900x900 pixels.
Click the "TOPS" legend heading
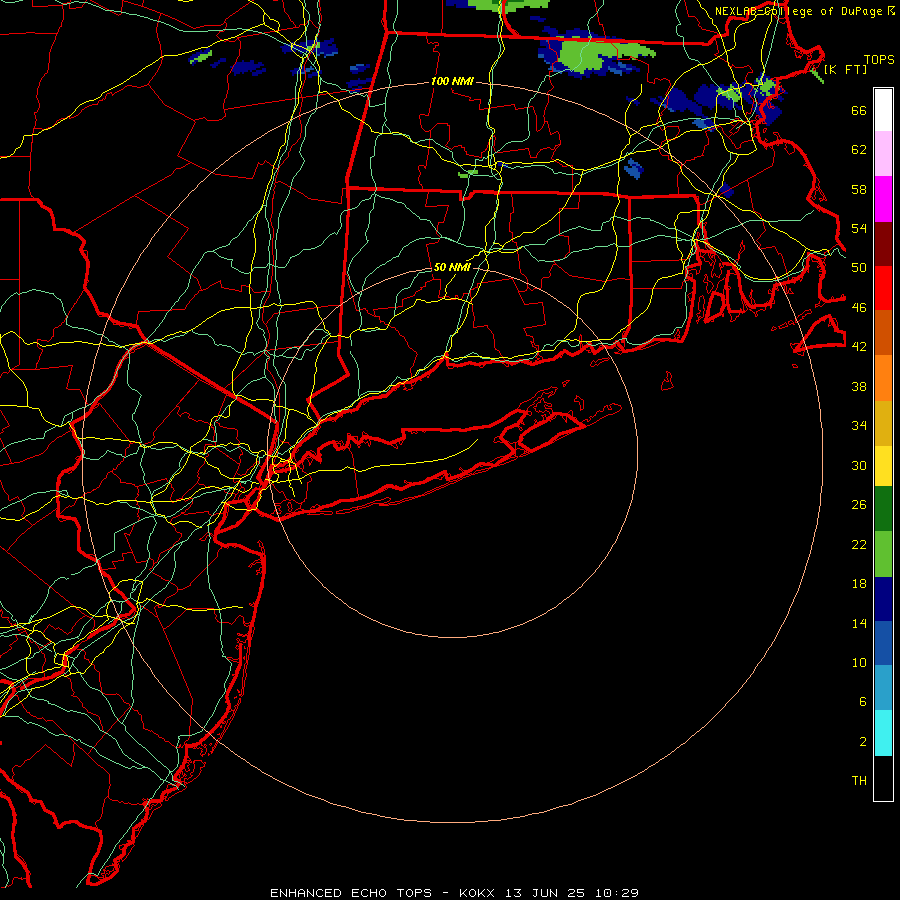[x=879, y=60]
